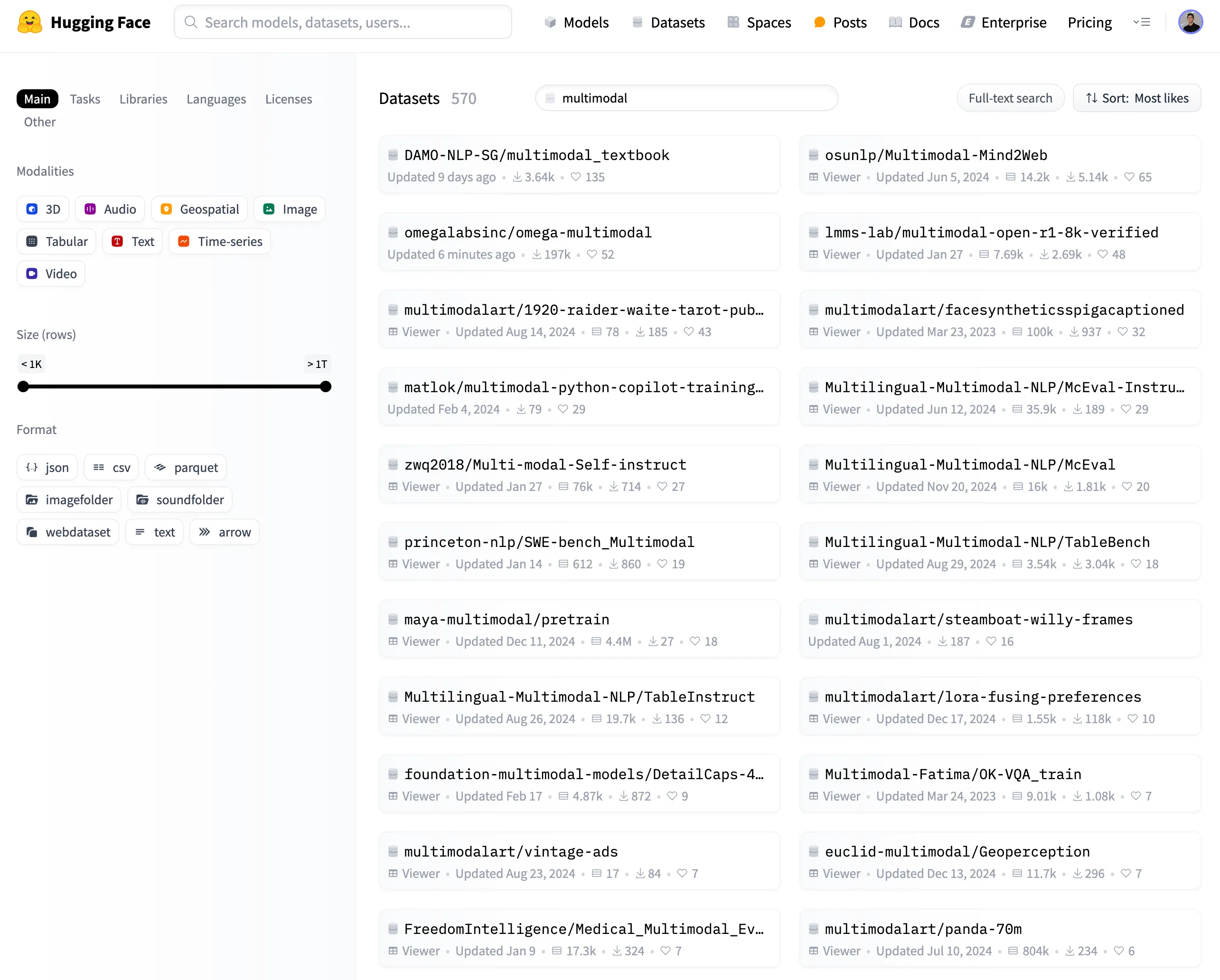This screenshot has width=1220, height=980.
Task: Expand the overflow menu next to Pricing
Action: 1143,22
